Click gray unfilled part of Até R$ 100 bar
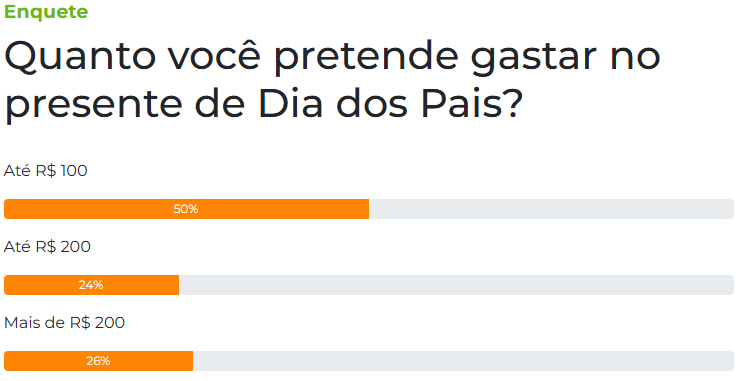 coord(551,209)
